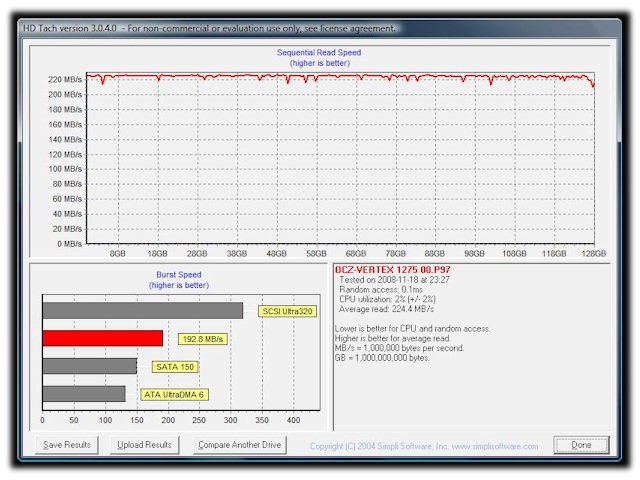Click the OCZ-VERTEX 1275 00.P97 drive name

(392, 270)
